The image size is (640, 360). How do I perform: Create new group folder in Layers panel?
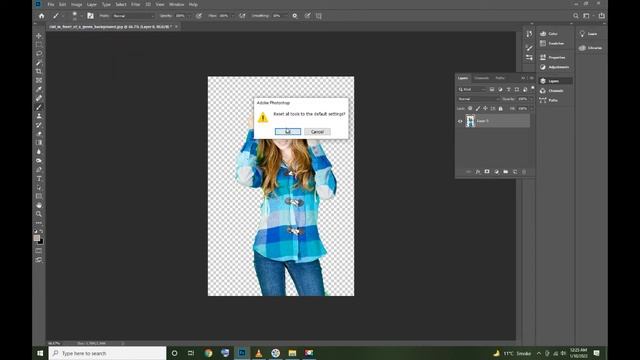click(x=506, y=172)
